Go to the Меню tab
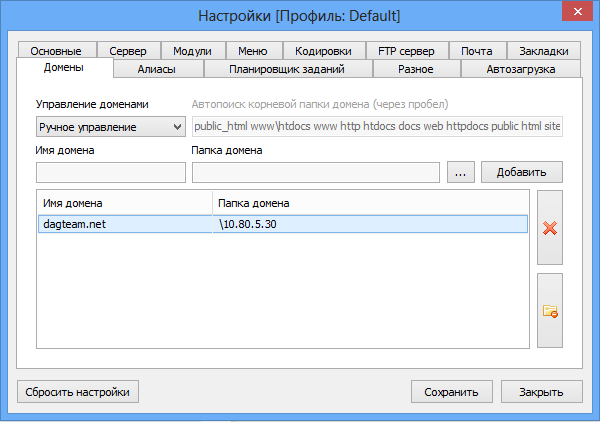This screenshot has height=422, width=600. (x=253, y=51)
